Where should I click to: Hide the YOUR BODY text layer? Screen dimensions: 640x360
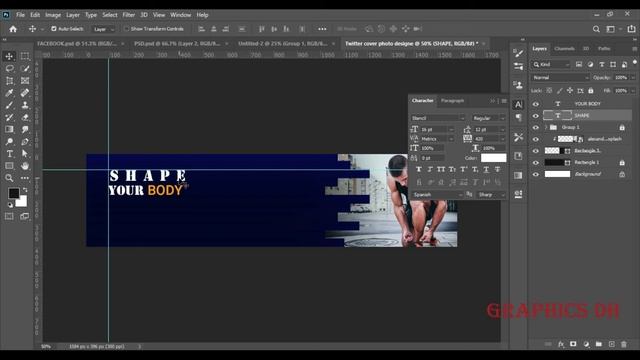(x=536, y=104)
